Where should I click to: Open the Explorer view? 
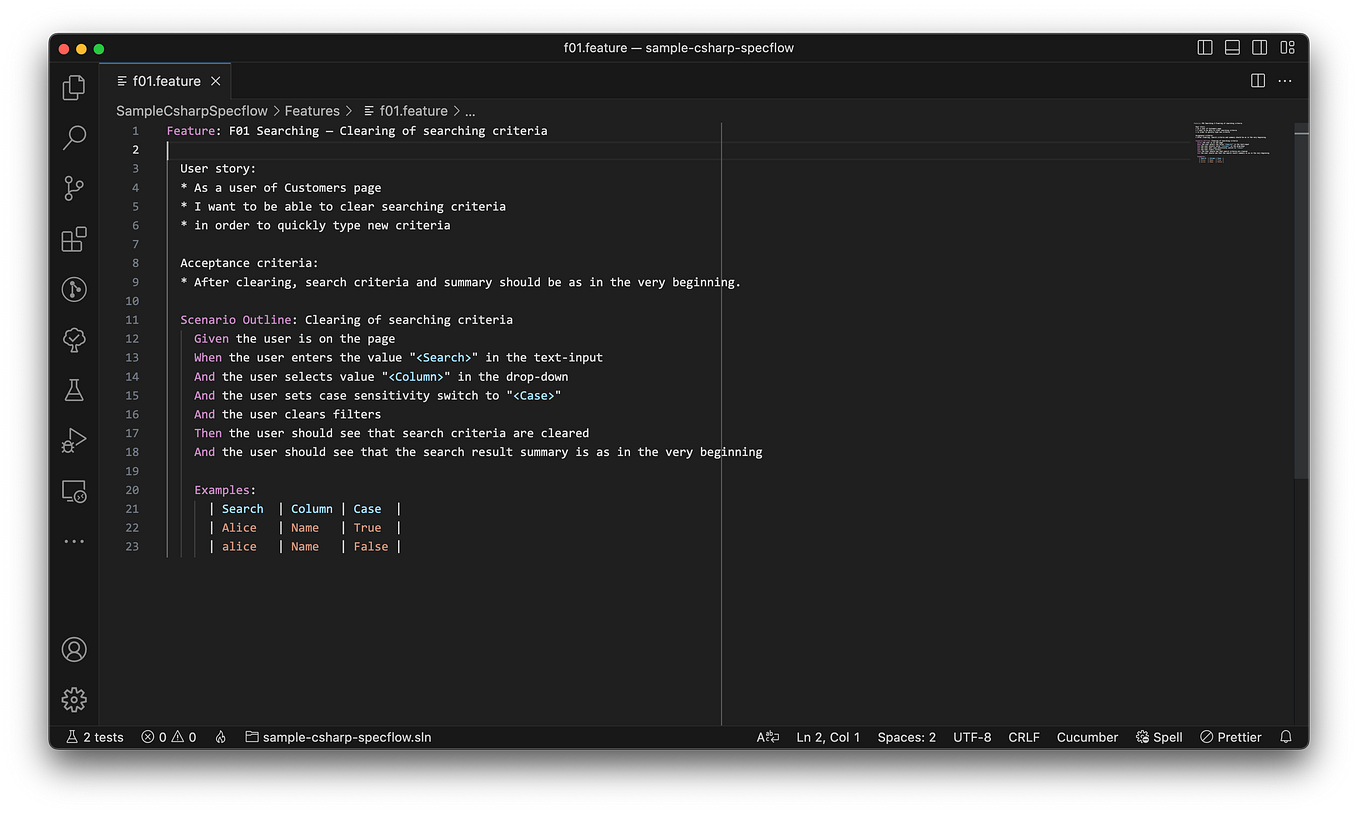click(x=73, y=88)
